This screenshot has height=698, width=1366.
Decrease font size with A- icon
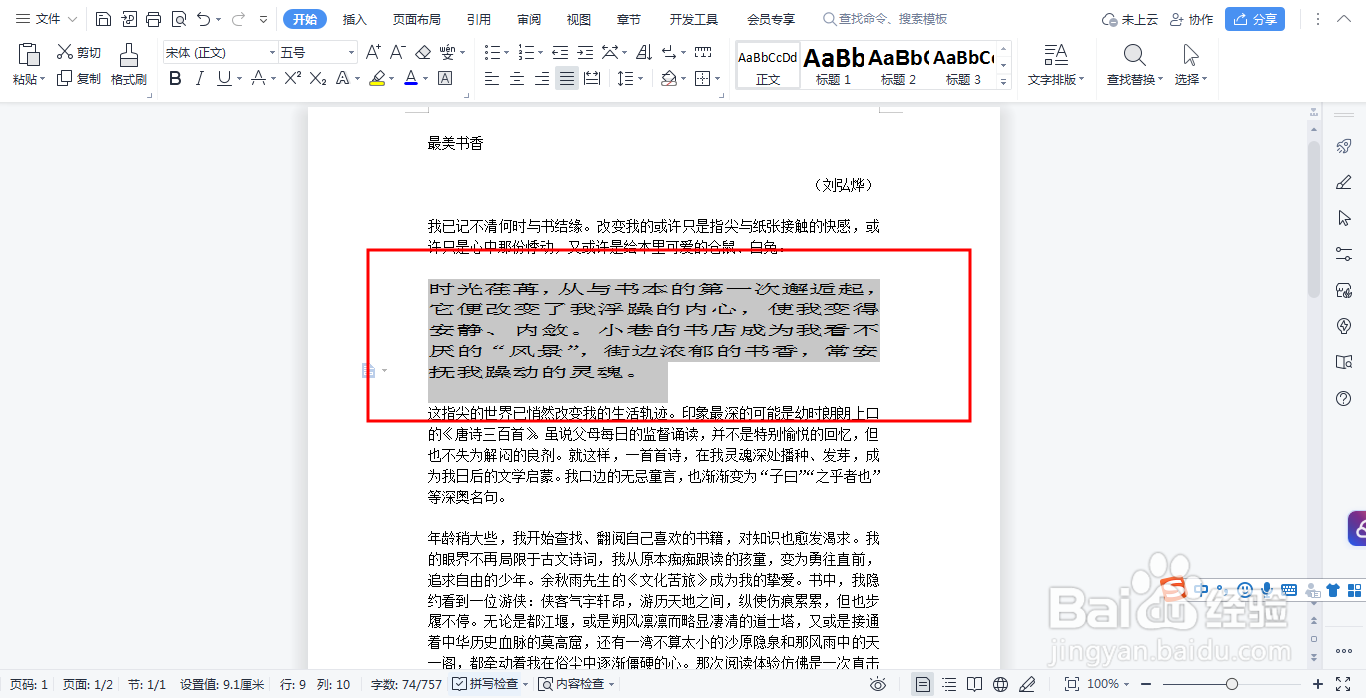click(x=397, y=52)
